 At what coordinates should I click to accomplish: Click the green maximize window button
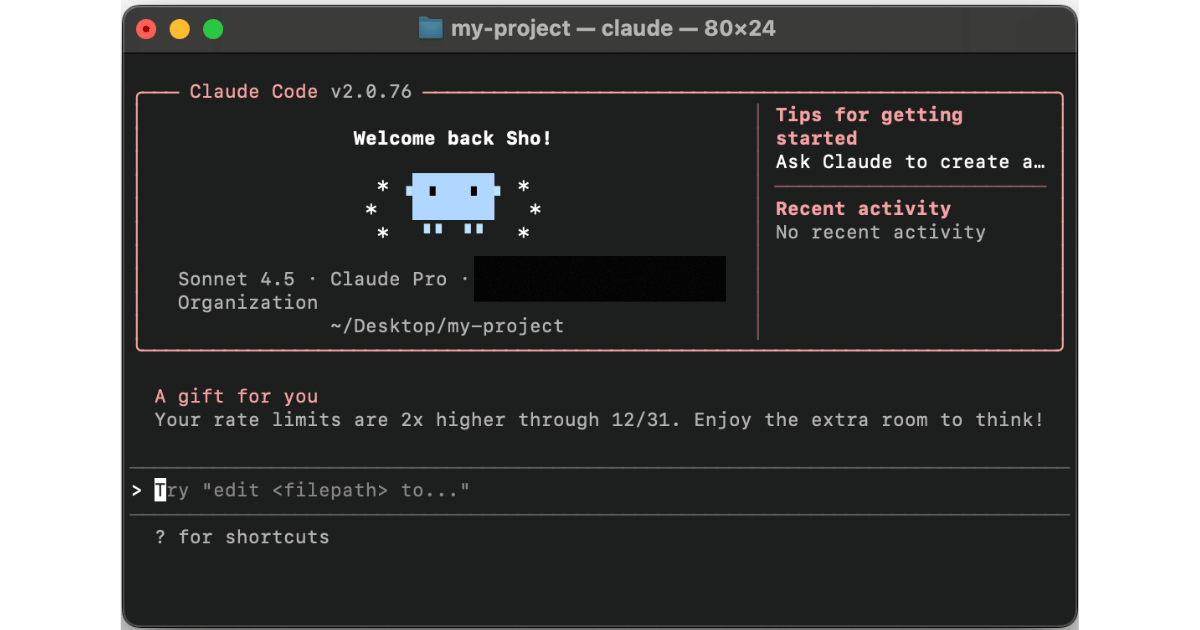[x=213, y=29]
